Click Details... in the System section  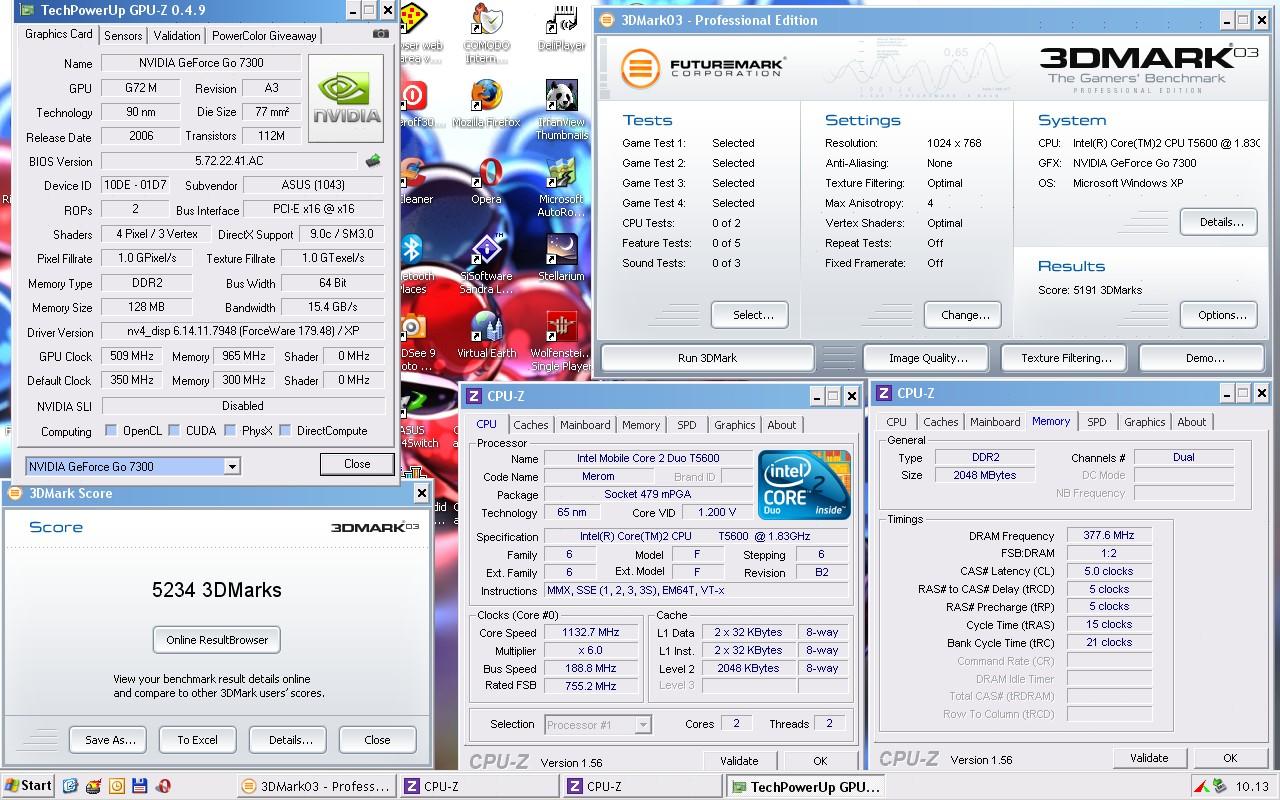point(1221,222)
